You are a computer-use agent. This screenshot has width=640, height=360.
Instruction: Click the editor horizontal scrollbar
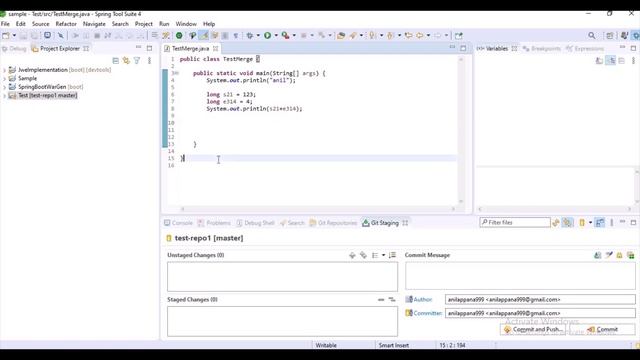[318, 209]
